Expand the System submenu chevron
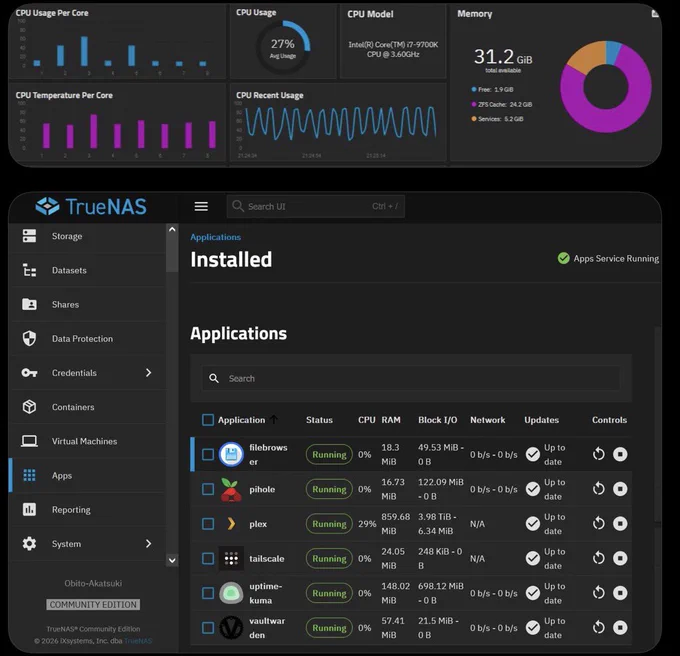Viewport: 680px width, 656px height. (x=149, y=544)
